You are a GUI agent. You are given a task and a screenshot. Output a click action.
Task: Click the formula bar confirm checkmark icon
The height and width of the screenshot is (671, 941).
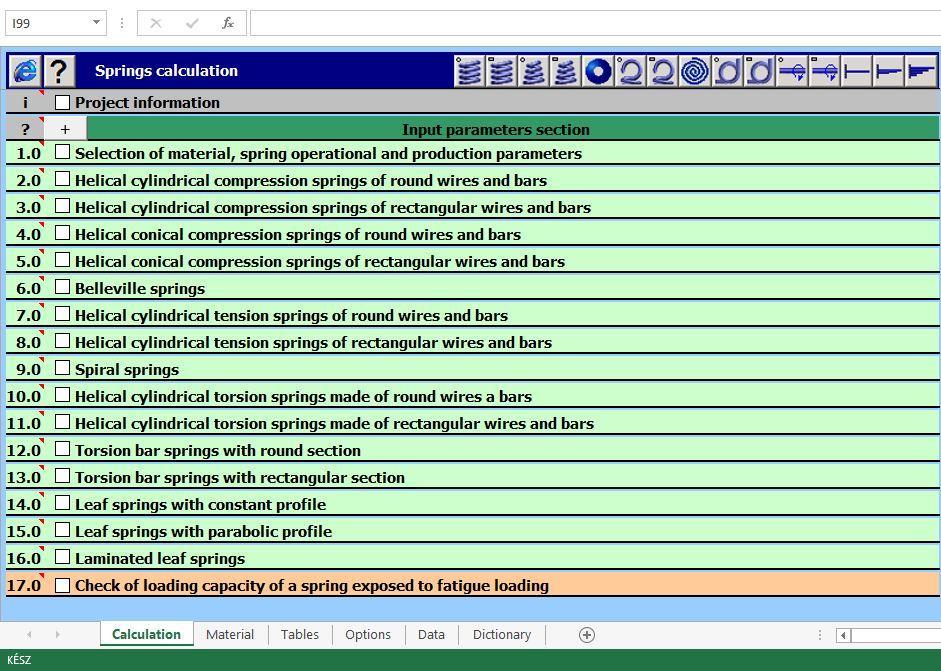click(192, 23)
